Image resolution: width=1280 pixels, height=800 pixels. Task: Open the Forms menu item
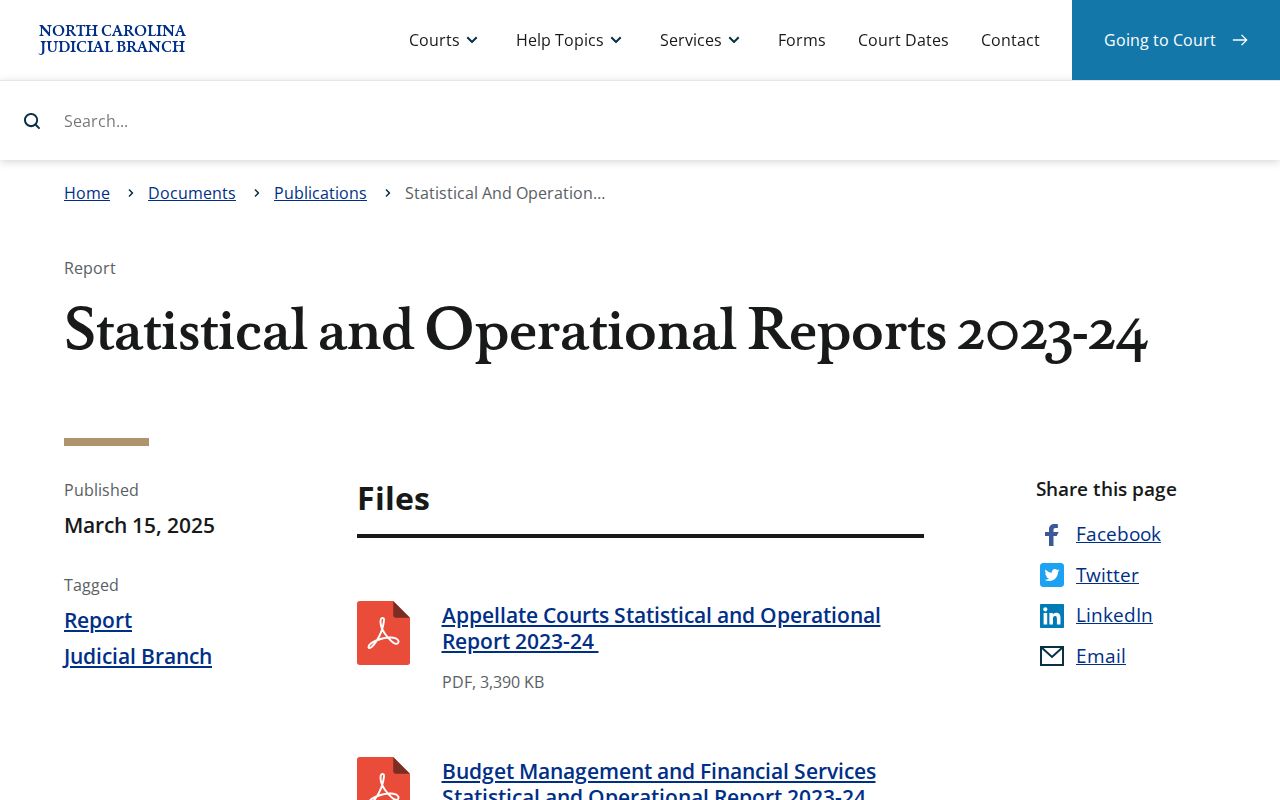pos(802,40)
